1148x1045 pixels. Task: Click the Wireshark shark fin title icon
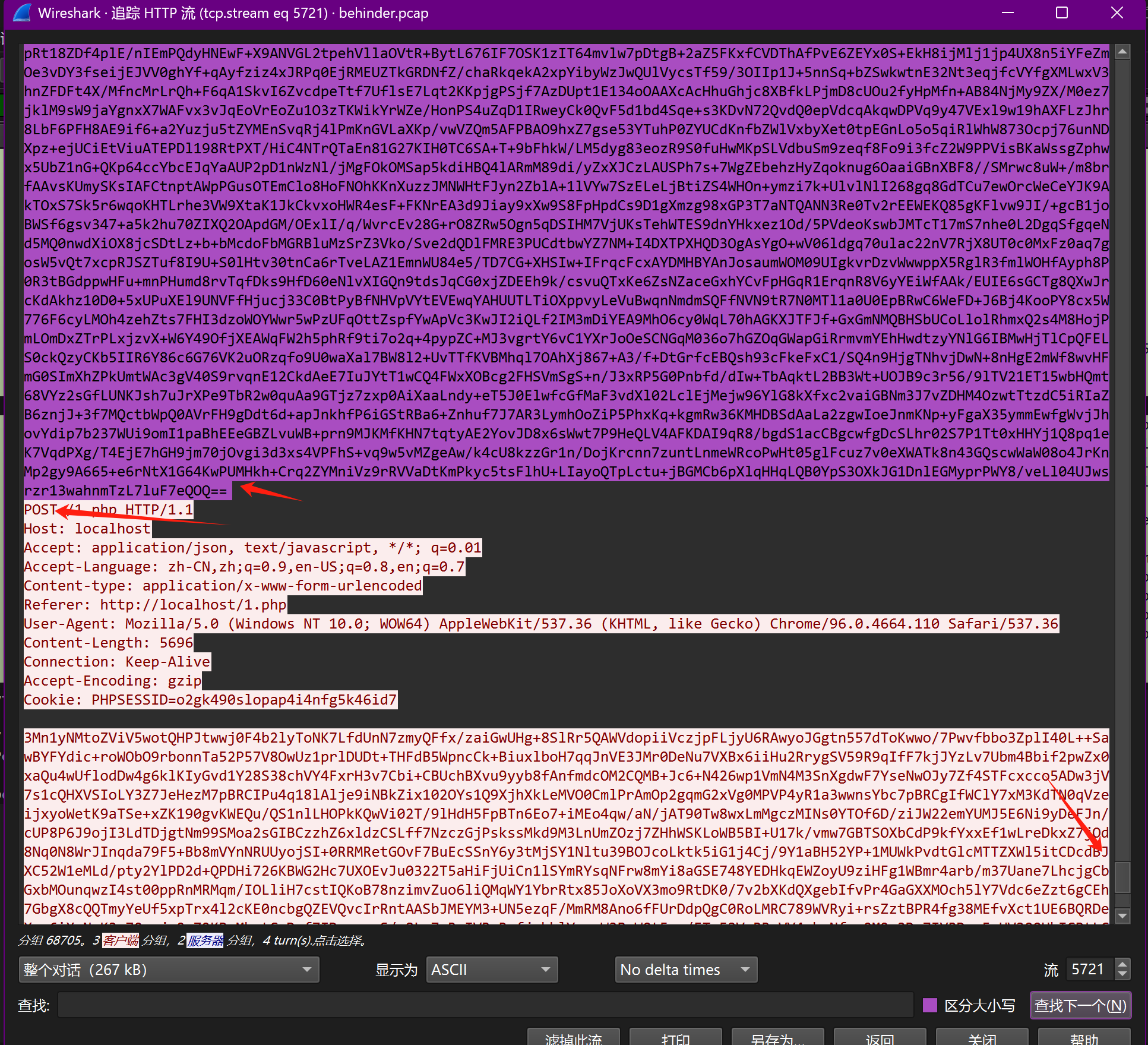21,13
